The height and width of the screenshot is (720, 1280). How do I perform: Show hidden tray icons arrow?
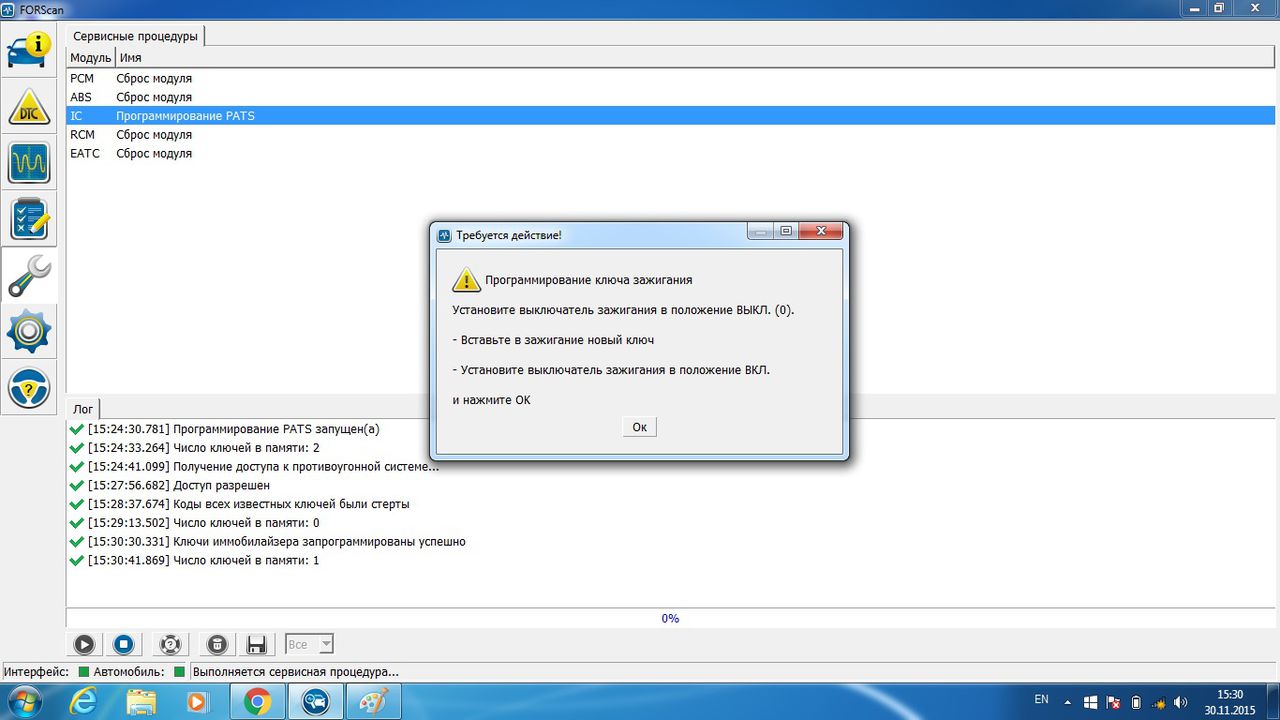[x=1069, y=702]
